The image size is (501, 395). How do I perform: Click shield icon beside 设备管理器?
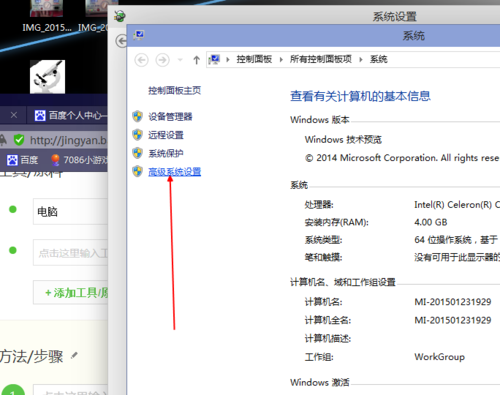point(137,116)
